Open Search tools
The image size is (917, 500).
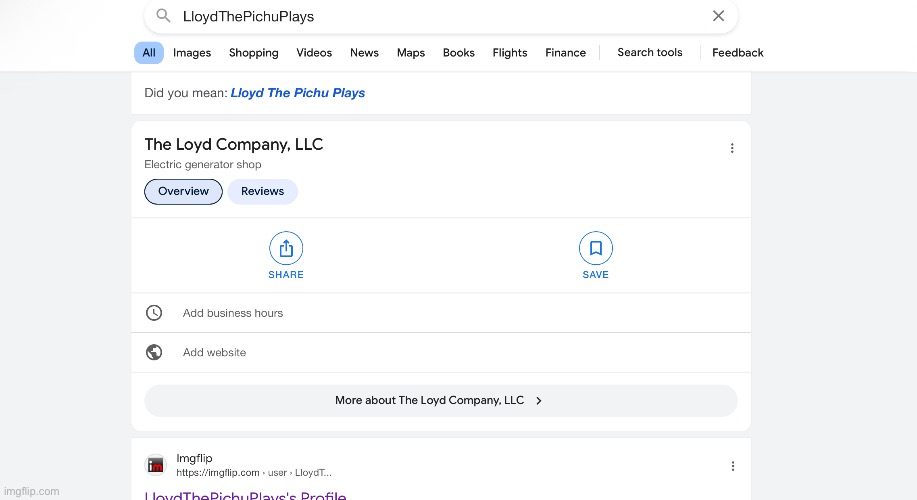(x=650, y=52)
